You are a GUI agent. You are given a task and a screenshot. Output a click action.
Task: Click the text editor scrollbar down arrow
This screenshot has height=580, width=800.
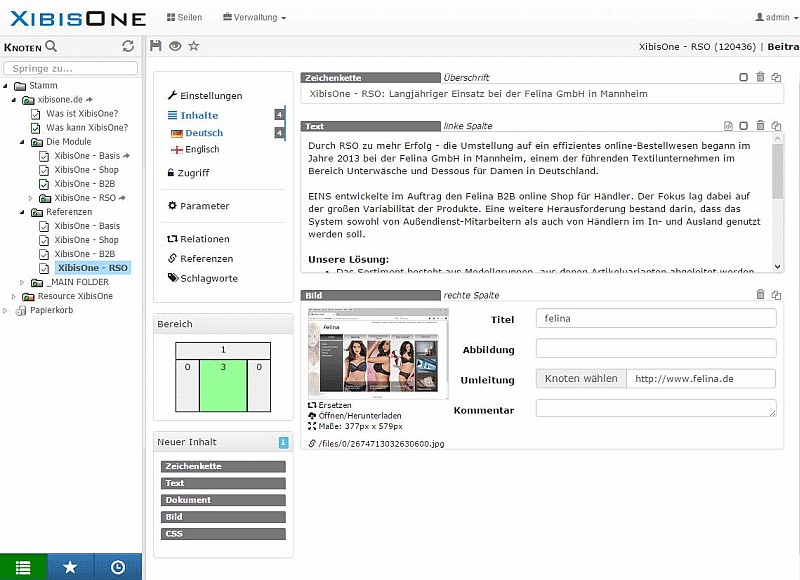click(778, 266)
